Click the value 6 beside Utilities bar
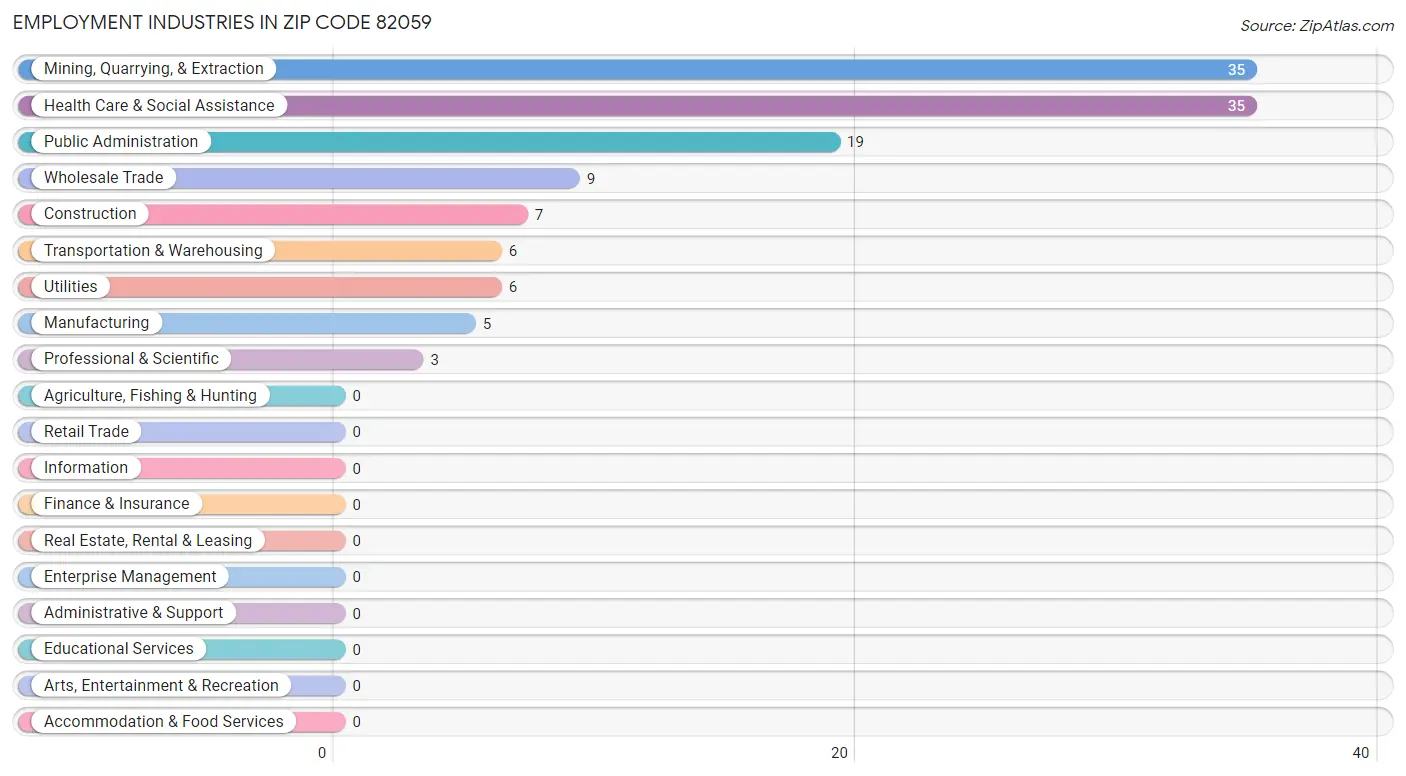1406x776 pixels. (513, 287)
